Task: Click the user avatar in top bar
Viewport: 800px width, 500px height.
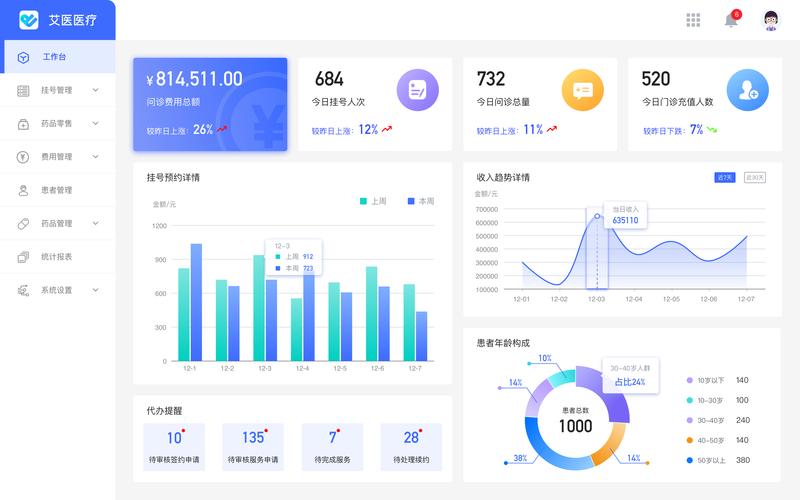Action: pos(770,20)
